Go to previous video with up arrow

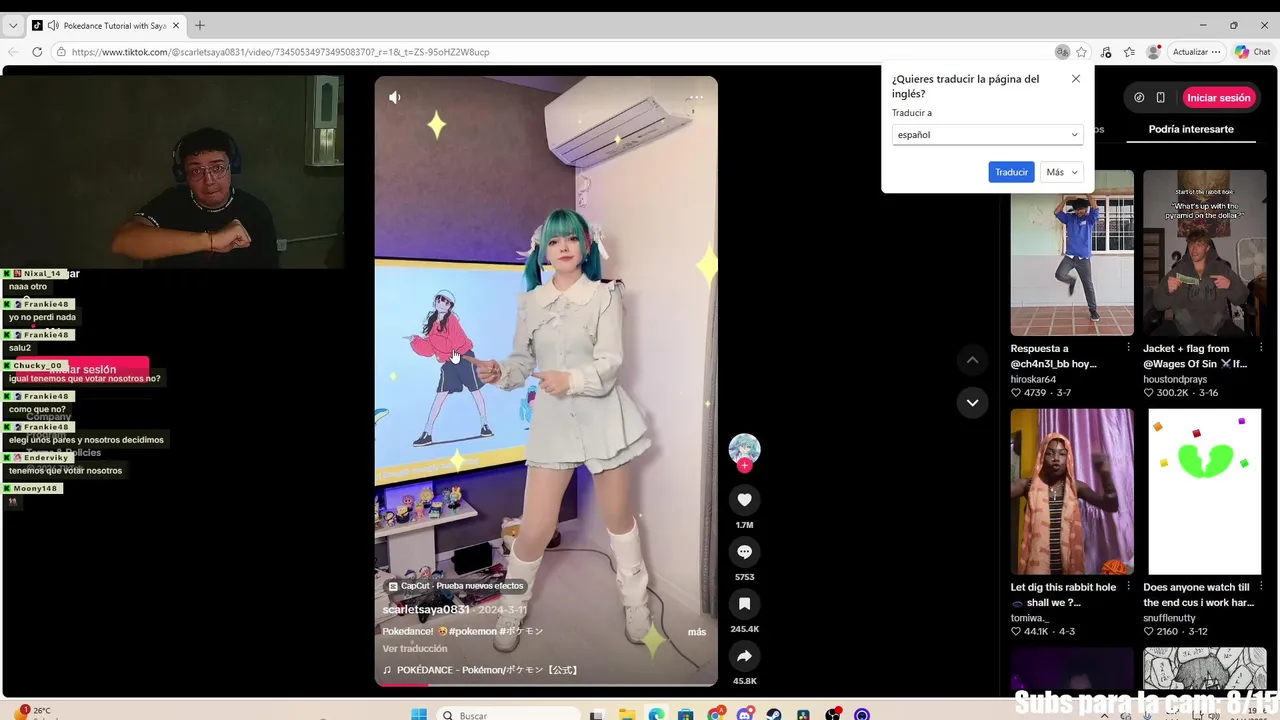[972, 360]
